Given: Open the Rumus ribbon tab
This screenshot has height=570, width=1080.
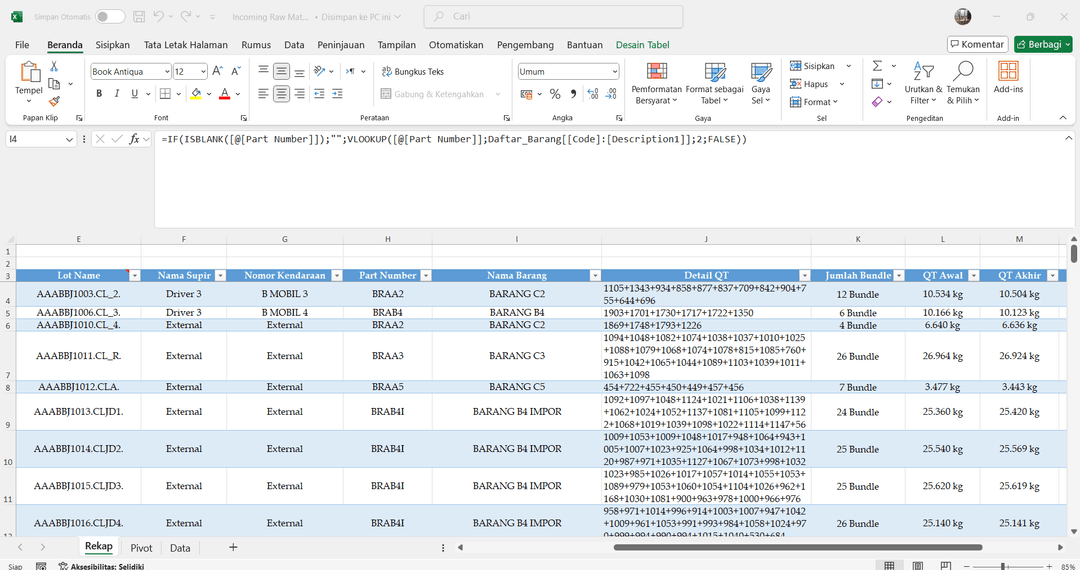Looking at the screenshot, I should click(256, 45).
